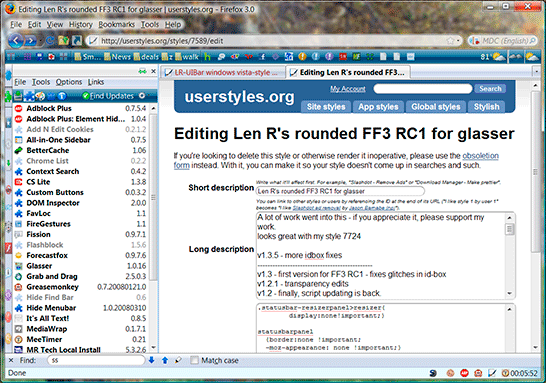546x383 pixels.
Task: Click the extension list scroll up arrow
Action: point(153,108)
